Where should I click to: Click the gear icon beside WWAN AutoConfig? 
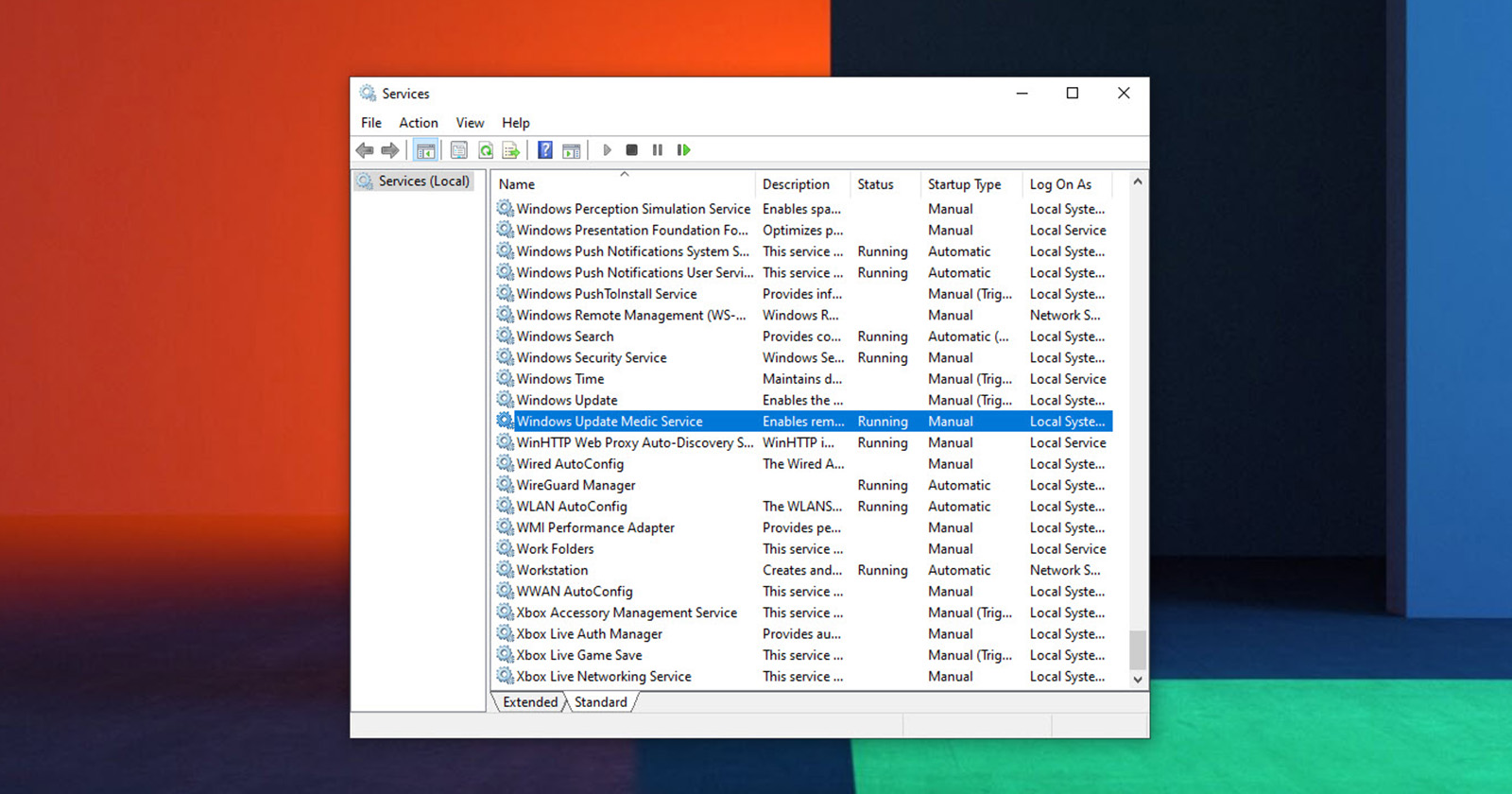(x=506, y=591)
